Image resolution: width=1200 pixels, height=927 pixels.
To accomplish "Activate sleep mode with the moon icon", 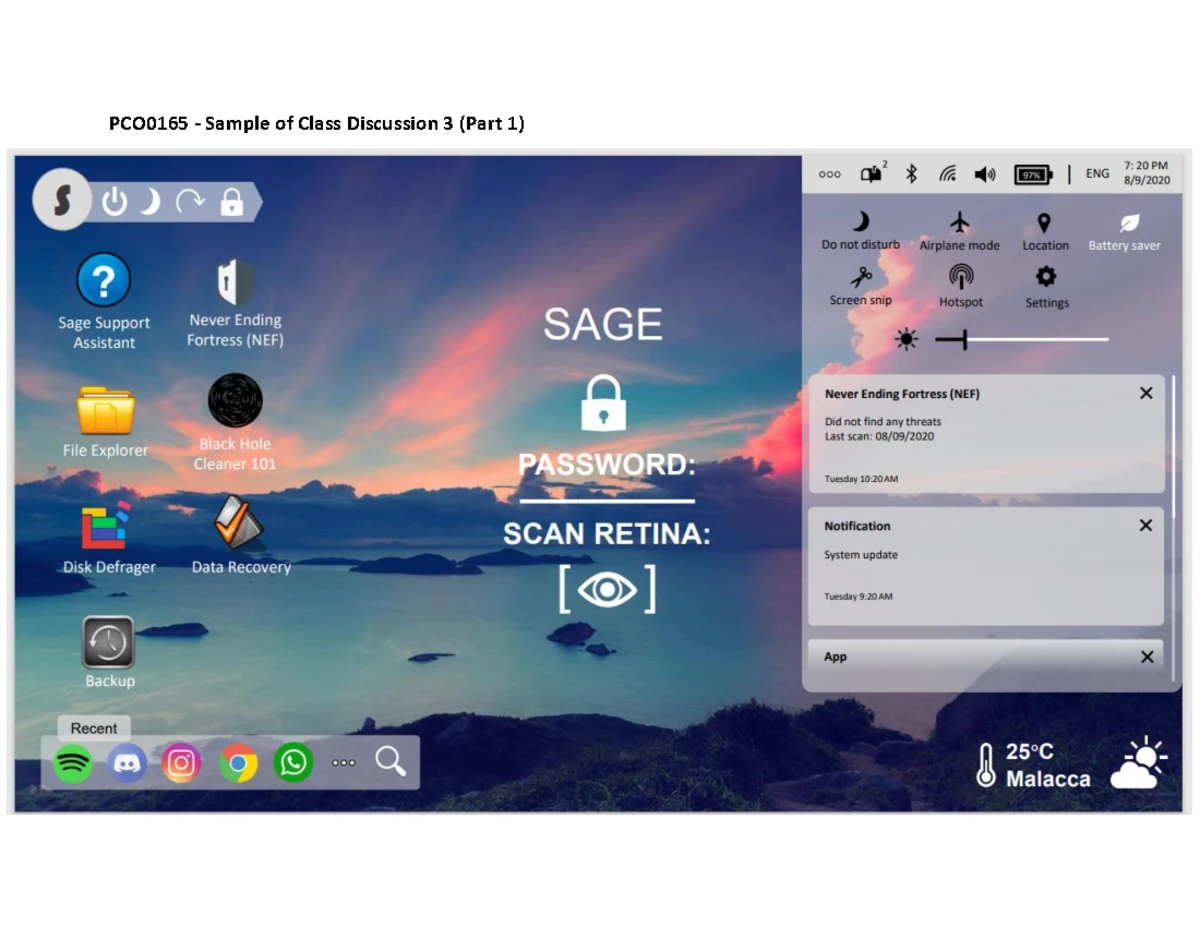I will pyautogui.click(x=150, y=202).
